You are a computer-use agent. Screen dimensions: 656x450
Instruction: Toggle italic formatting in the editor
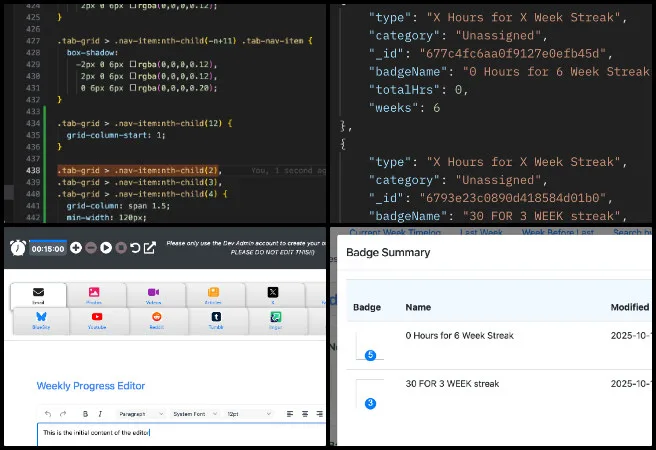point(100,413)
